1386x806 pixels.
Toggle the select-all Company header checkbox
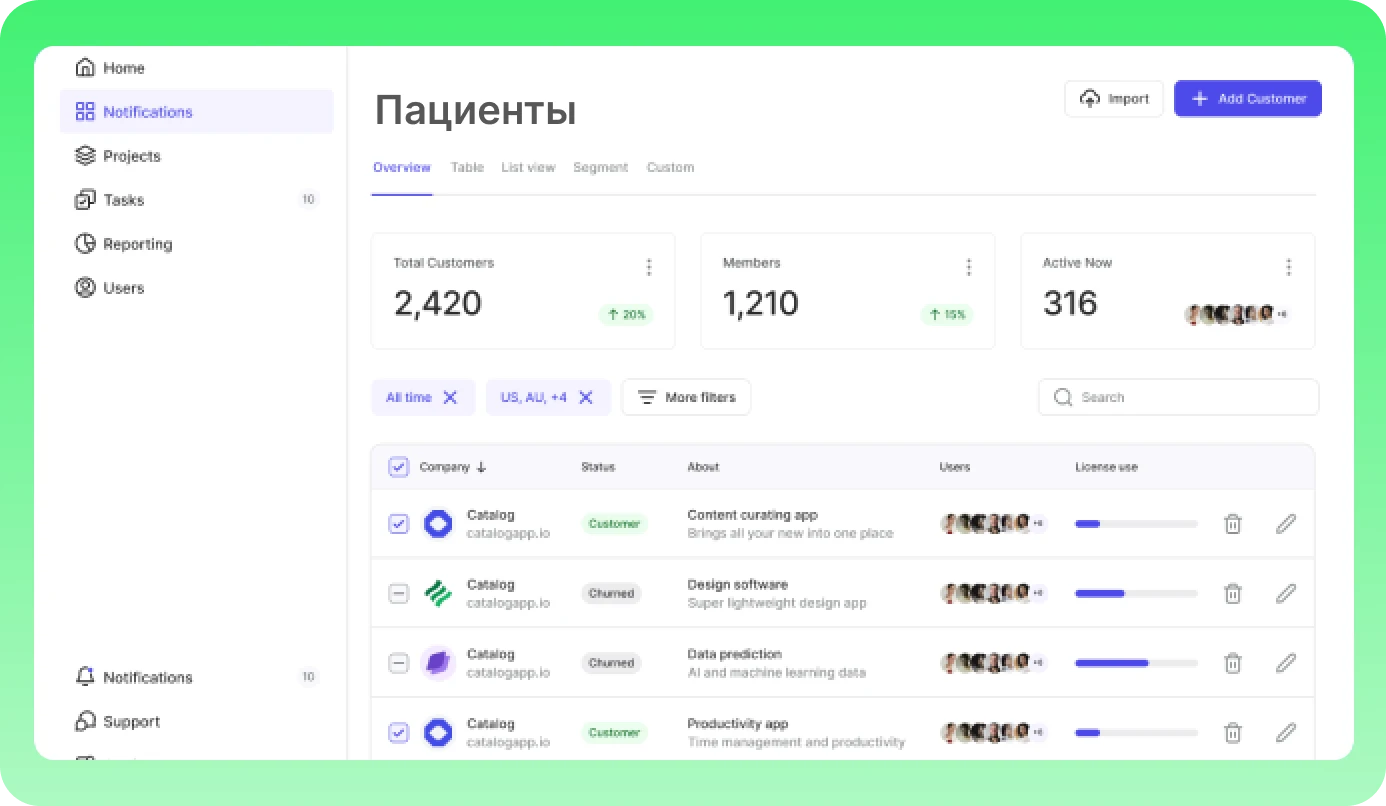[398, 467]
